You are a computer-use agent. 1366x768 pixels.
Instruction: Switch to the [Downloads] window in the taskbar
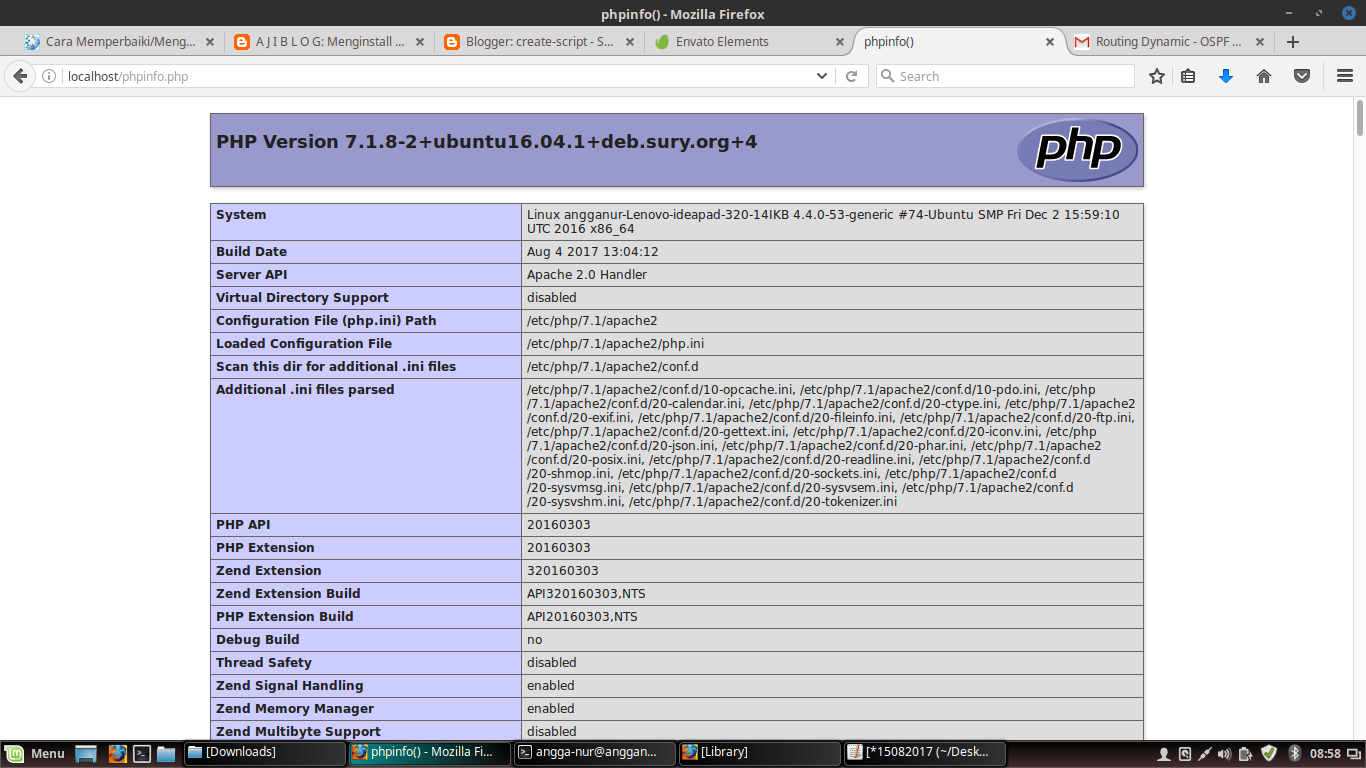click(x=263, y=753)
